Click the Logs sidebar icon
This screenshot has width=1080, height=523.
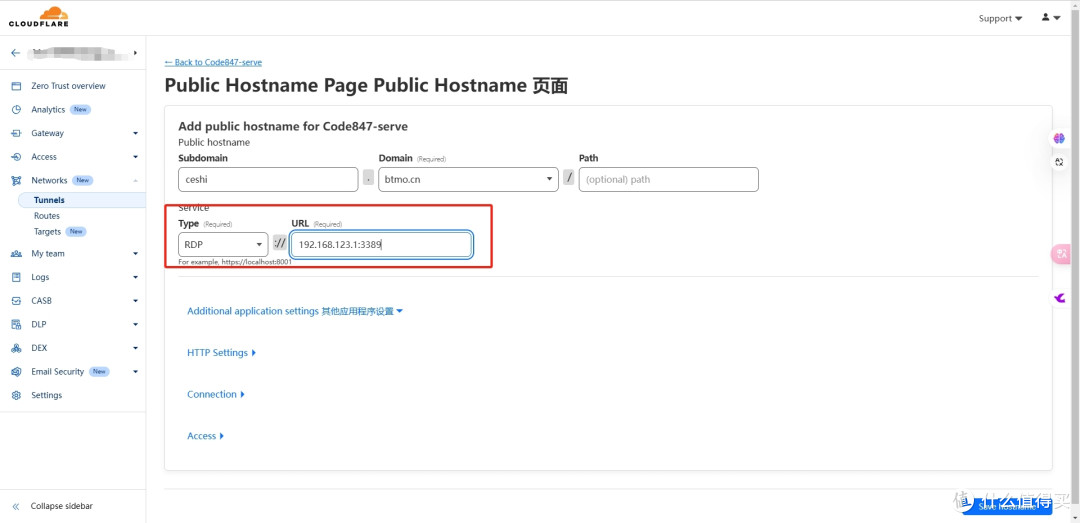click(x=17, y=277)
